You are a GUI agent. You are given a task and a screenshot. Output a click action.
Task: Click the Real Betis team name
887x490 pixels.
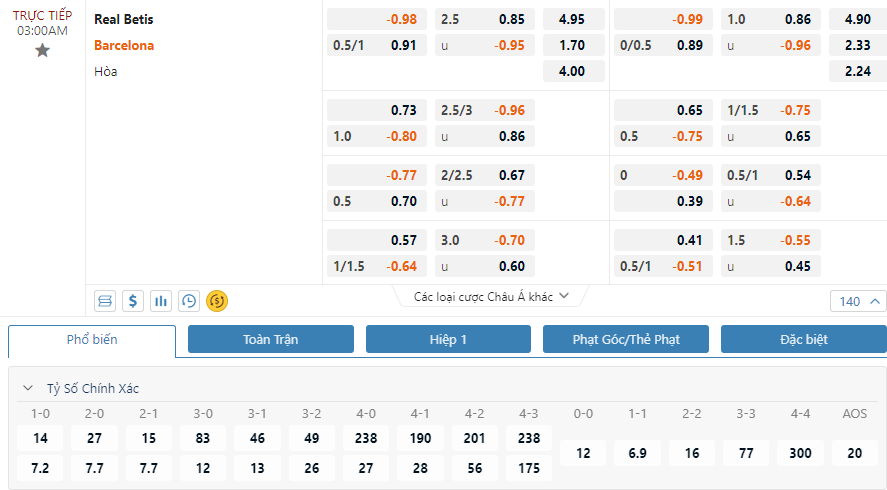pos(124,19)
